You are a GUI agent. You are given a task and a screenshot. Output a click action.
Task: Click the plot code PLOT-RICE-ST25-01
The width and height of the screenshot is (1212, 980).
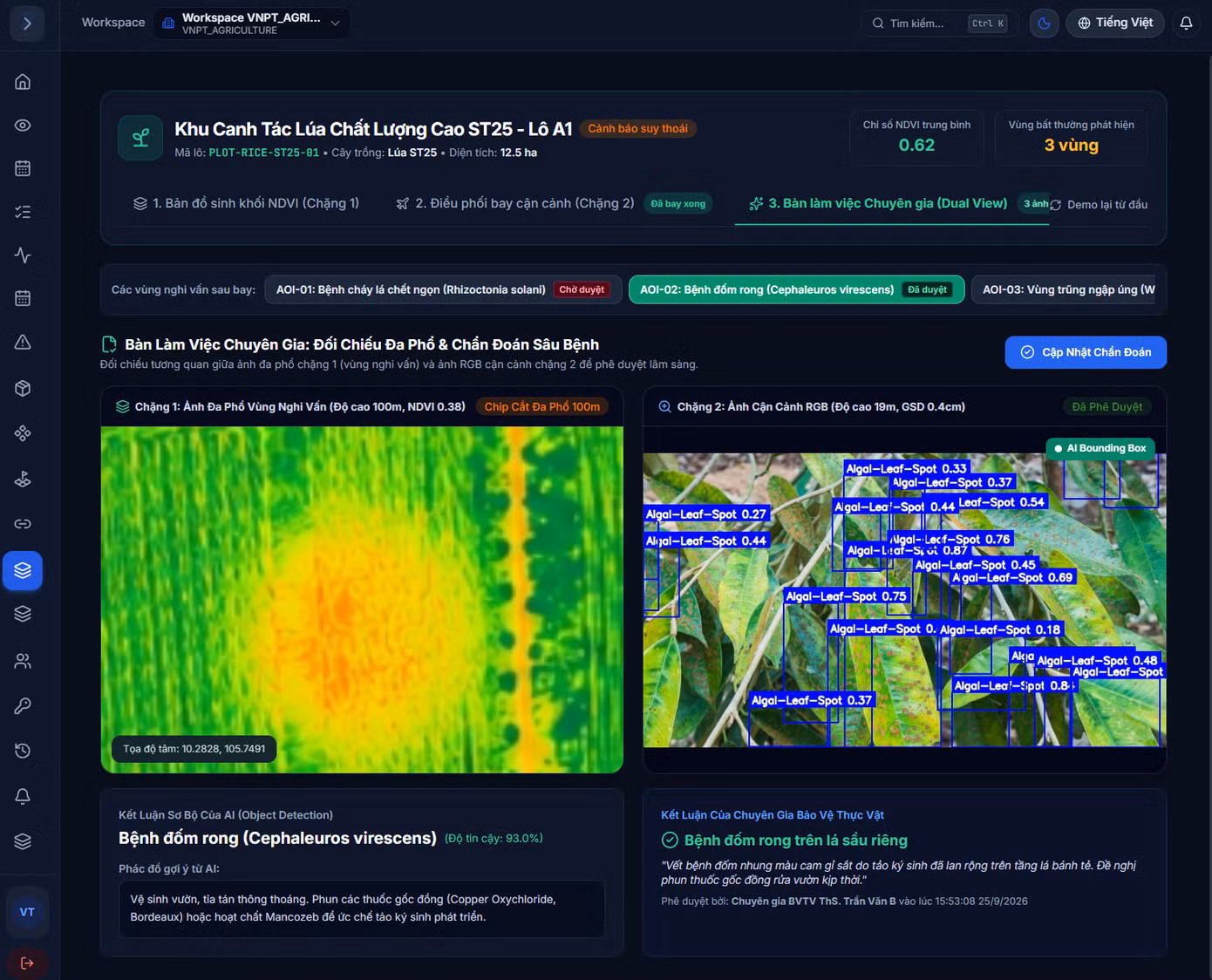pos(264,153)
